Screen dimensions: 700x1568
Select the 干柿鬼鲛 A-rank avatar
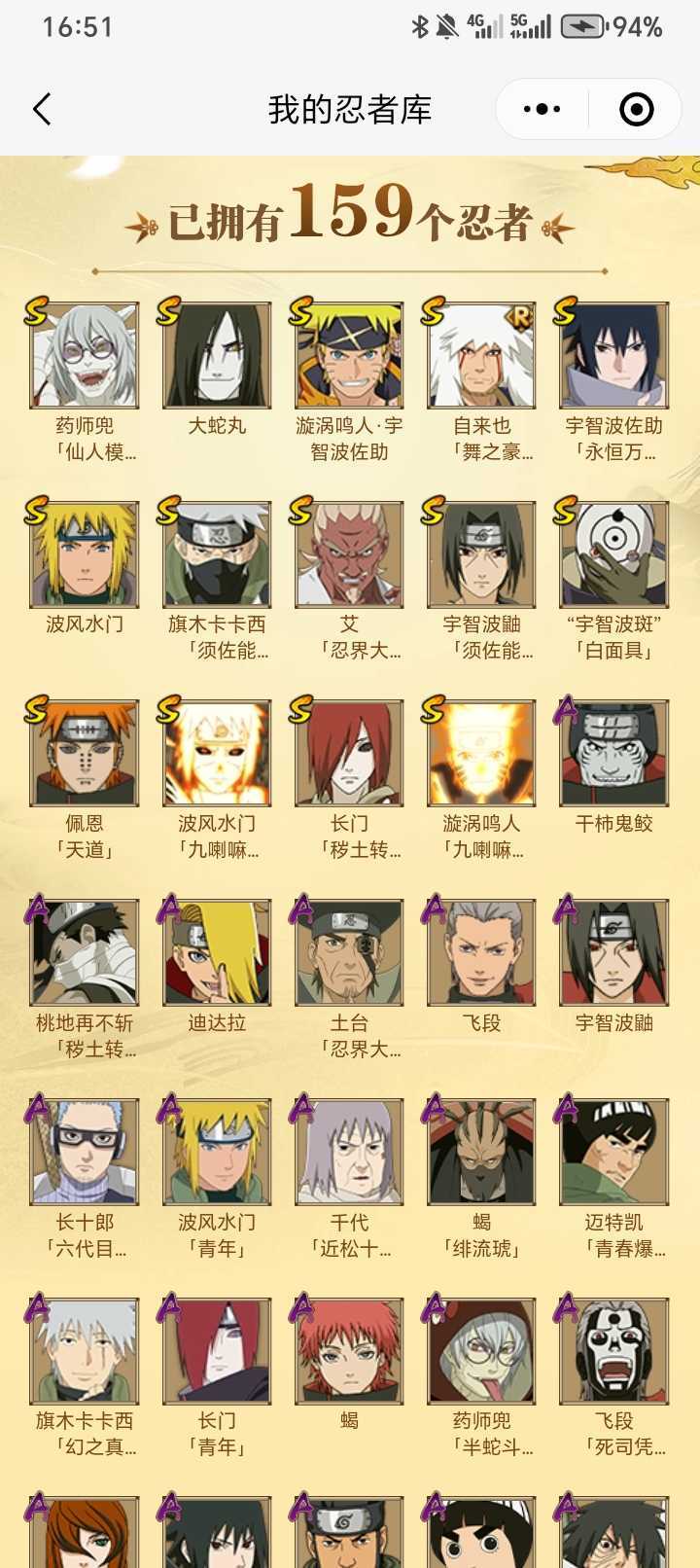(613, 753)
